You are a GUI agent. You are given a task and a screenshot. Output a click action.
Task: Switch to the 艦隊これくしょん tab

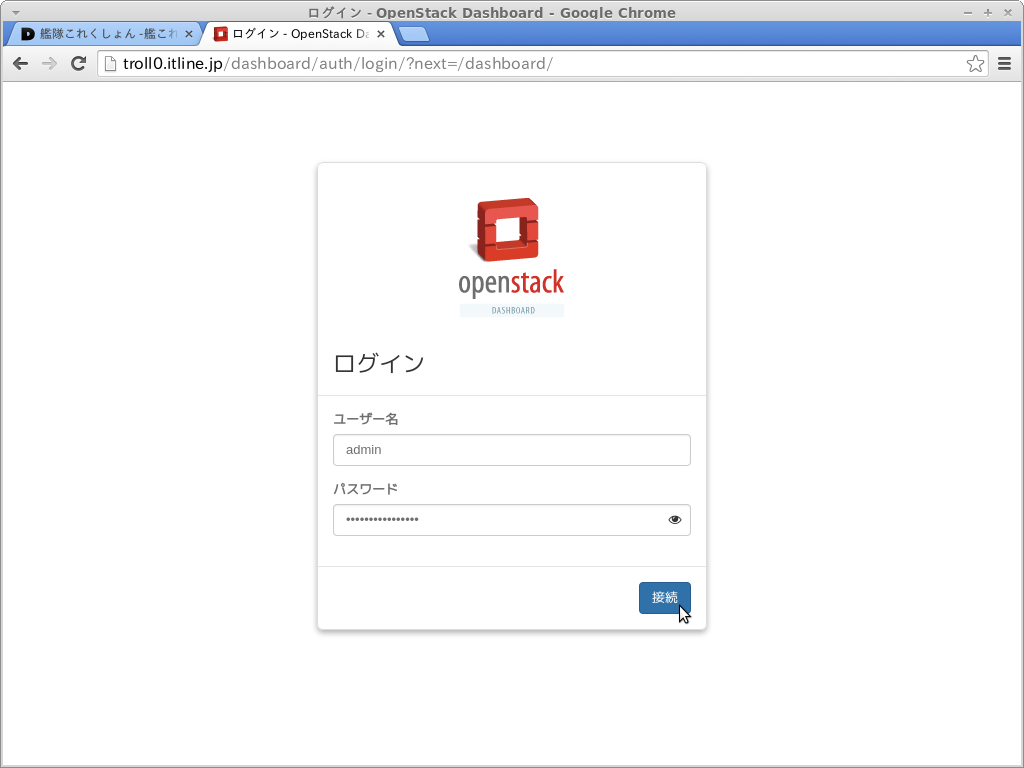105,34
